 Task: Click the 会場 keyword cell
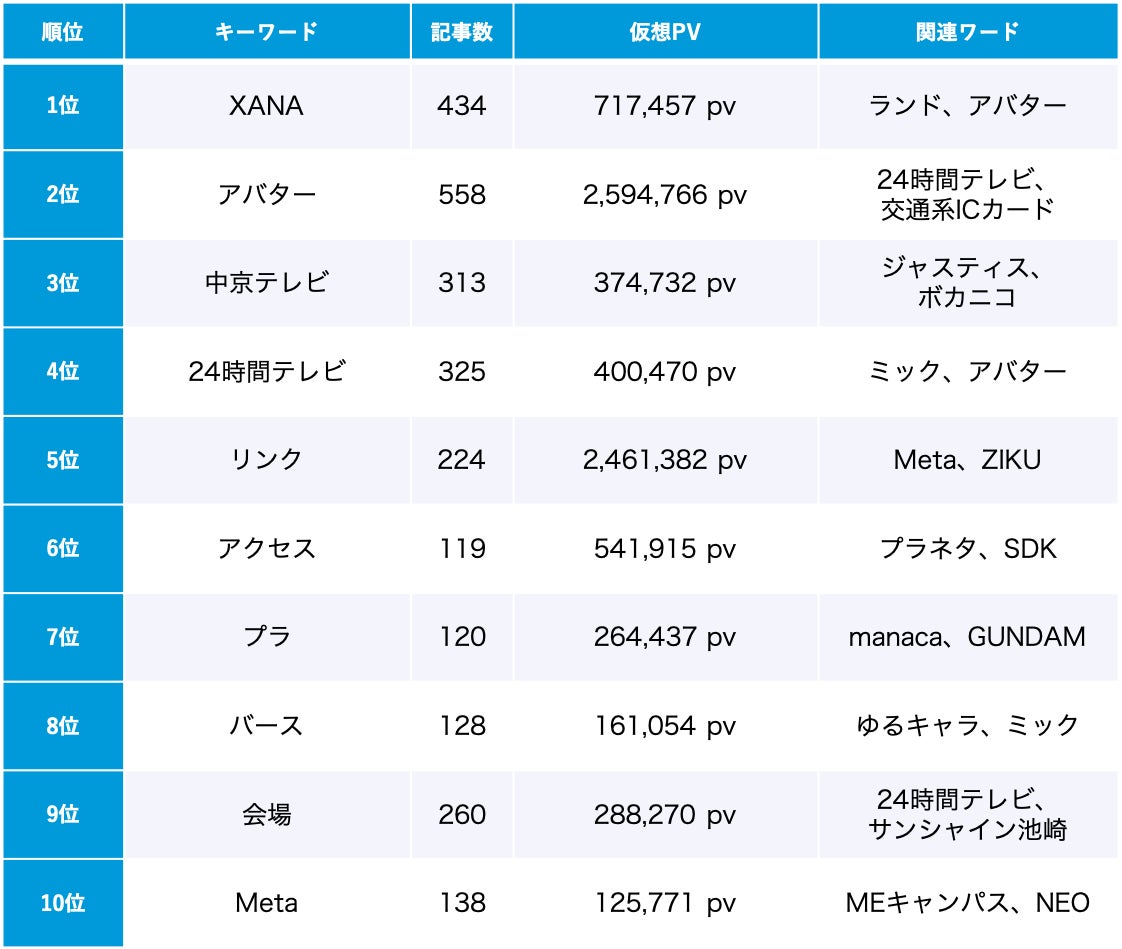pos(266,815)
